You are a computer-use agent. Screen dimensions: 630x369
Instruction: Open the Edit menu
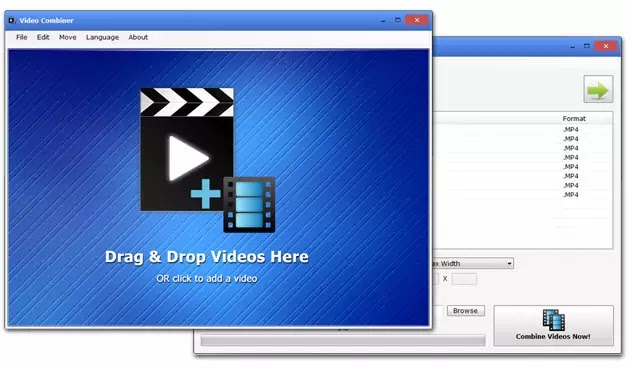43,37
